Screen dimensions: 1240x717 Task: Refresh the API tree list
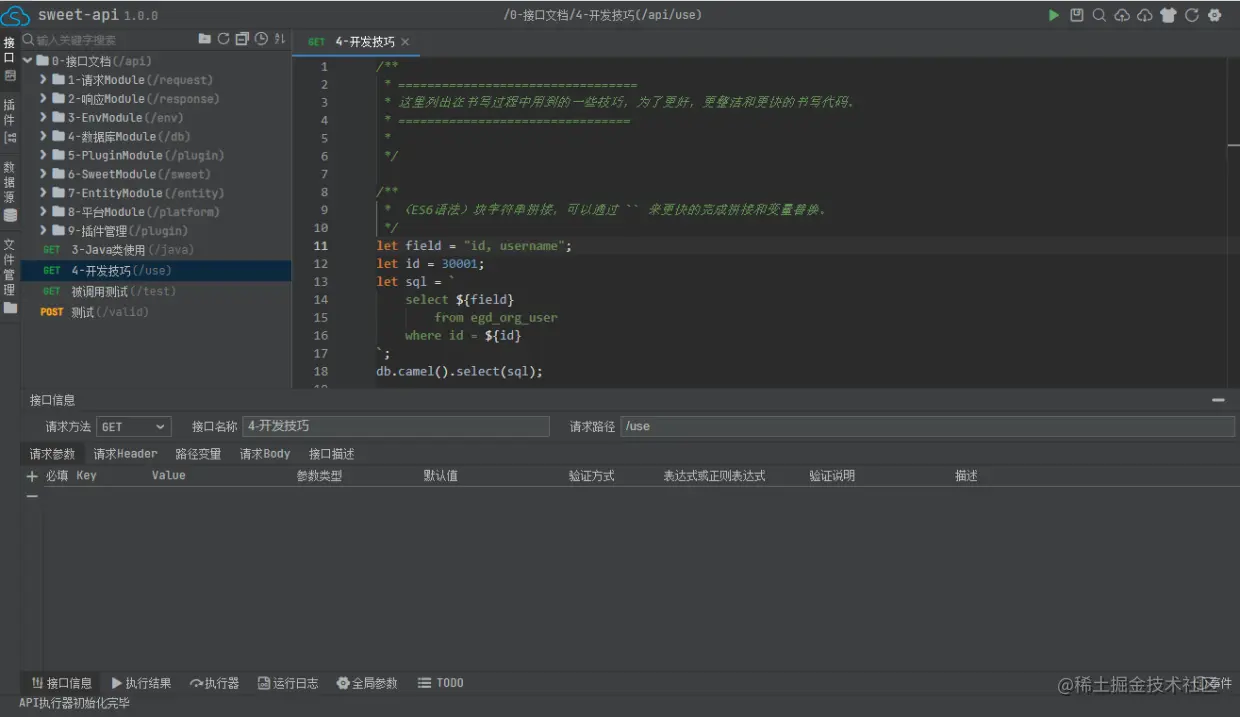coord(223,39)
